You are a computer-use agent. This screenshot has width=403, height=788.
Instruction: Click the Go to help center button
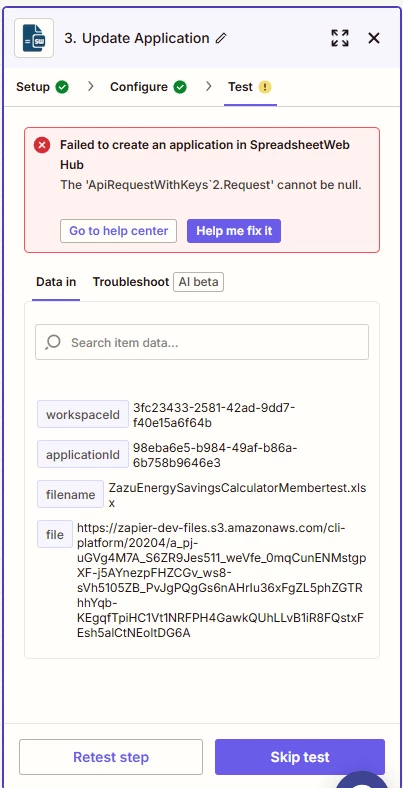(x=119, y=231)
